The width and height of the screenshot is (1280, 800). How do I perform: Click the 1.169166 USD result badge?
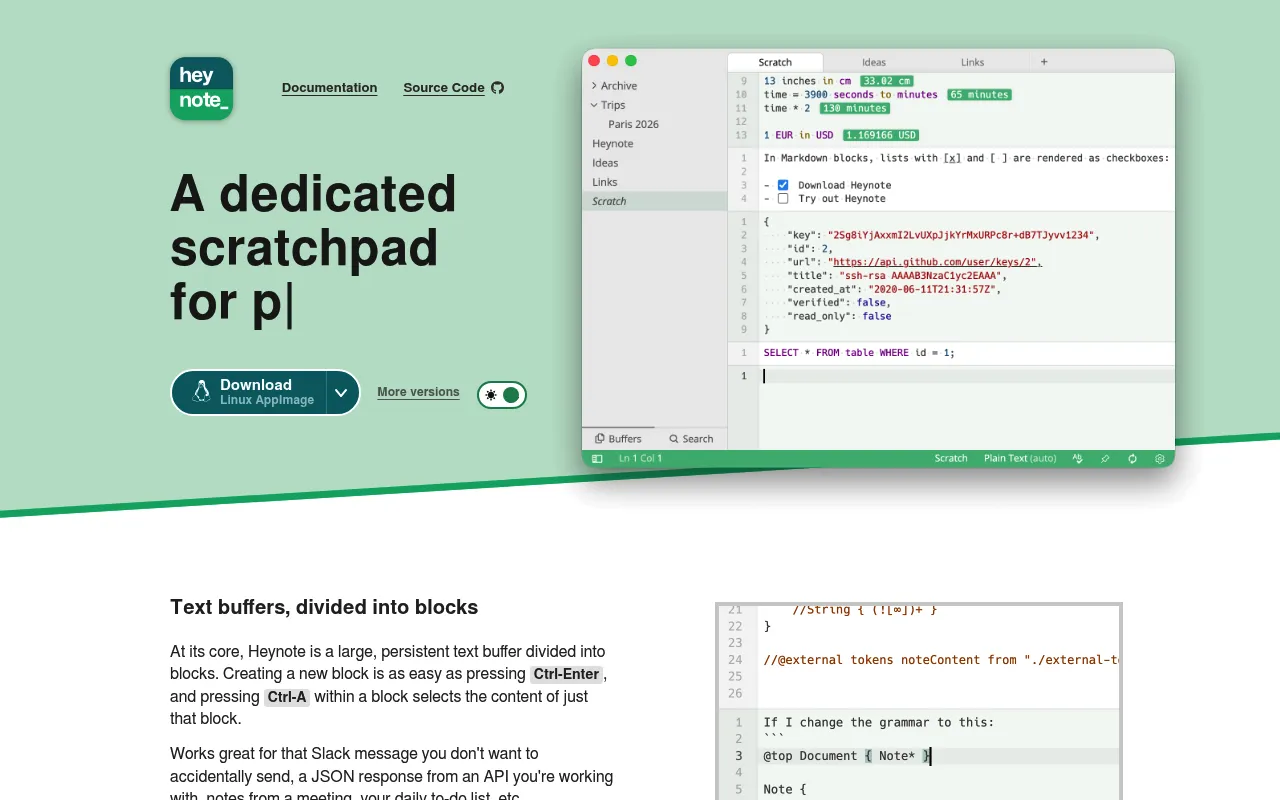tap(880, 135)
